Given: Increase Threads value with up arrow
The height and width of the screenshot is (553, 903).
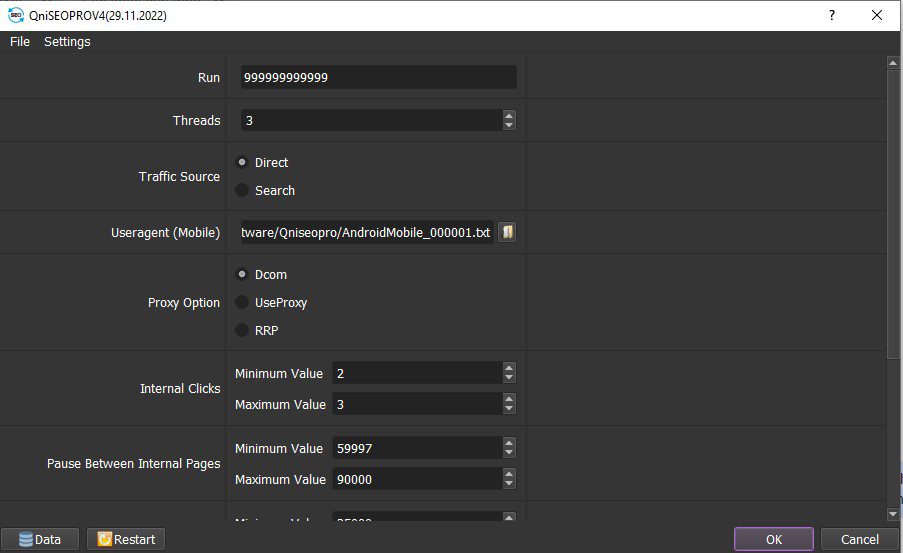Looking at the screenshot, I should coord(509,115).
